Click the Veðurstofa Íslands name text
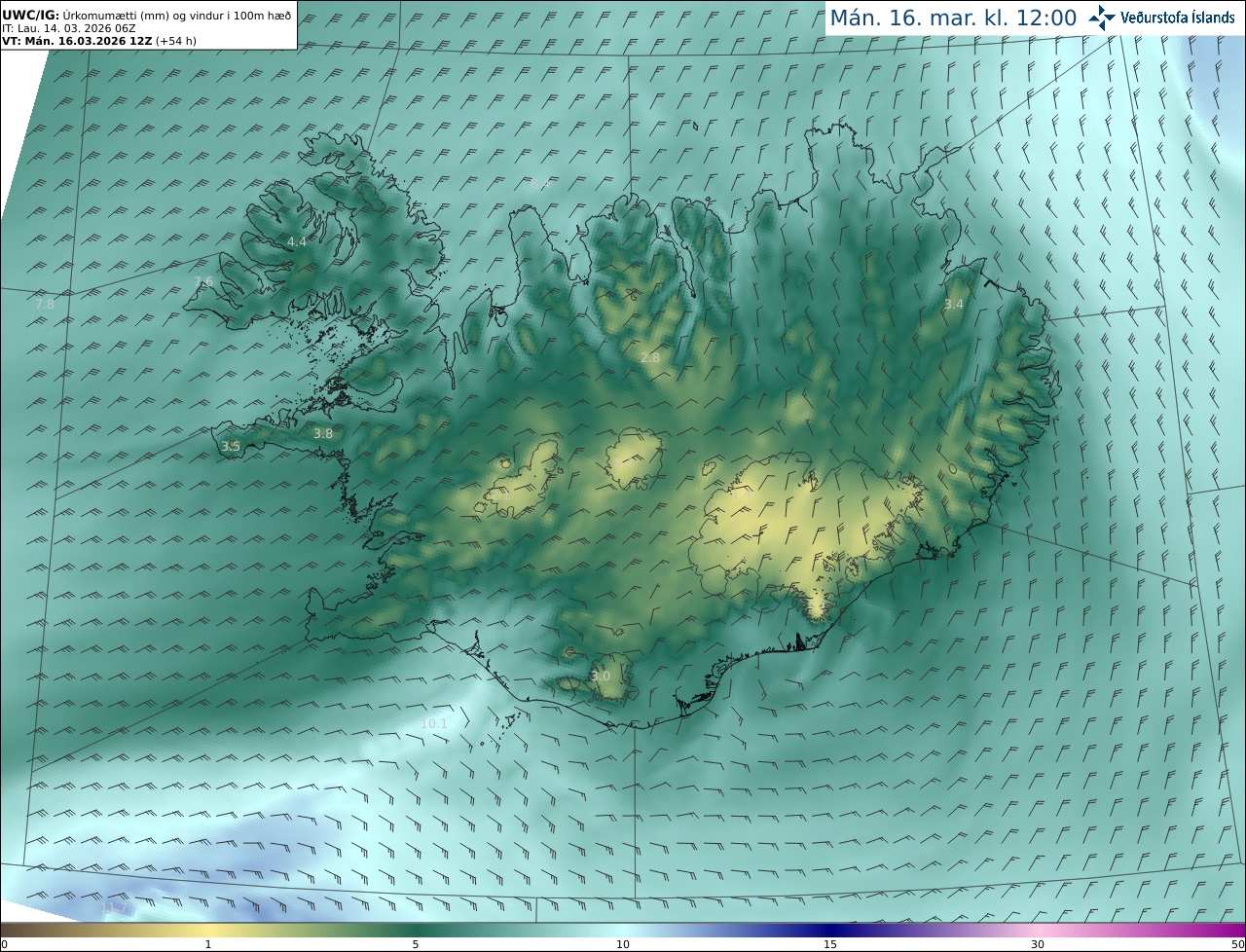The image size is (1246, 952). [x=1177, y=18]
